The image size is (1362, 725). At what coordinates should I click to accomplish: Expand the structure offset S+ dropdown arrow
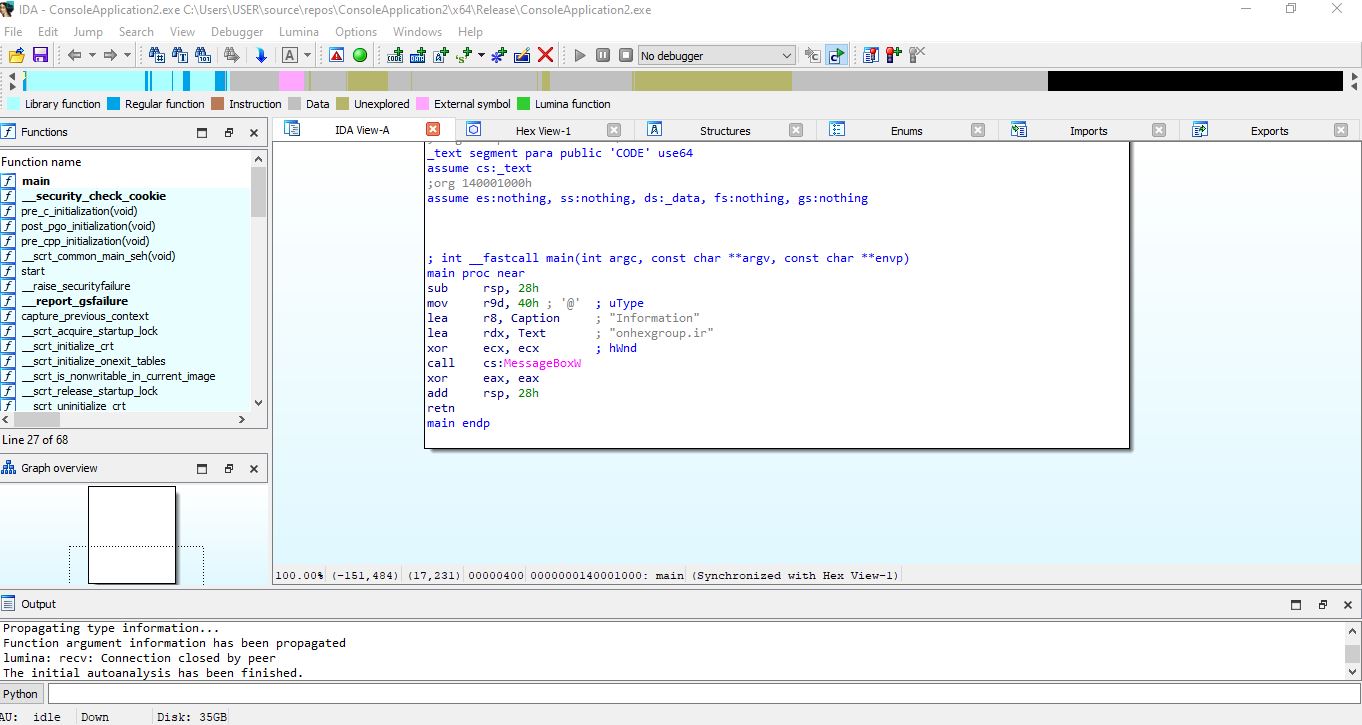coord(481,55)
